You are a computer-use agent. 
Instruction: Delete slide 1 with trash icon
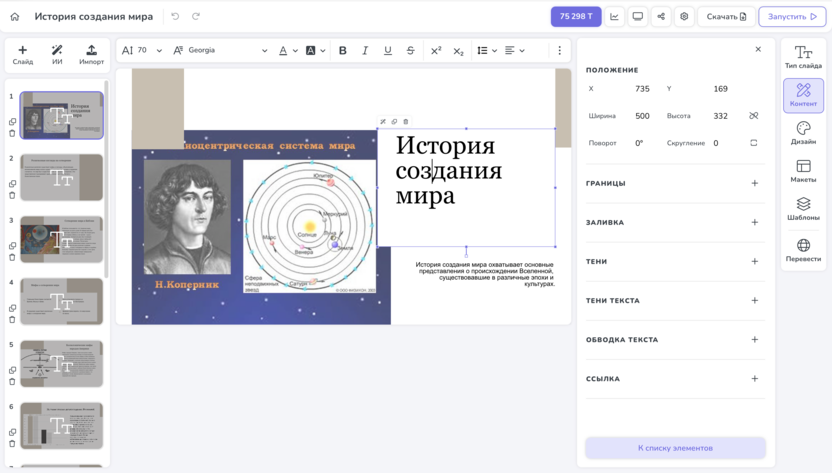point(12,133)
